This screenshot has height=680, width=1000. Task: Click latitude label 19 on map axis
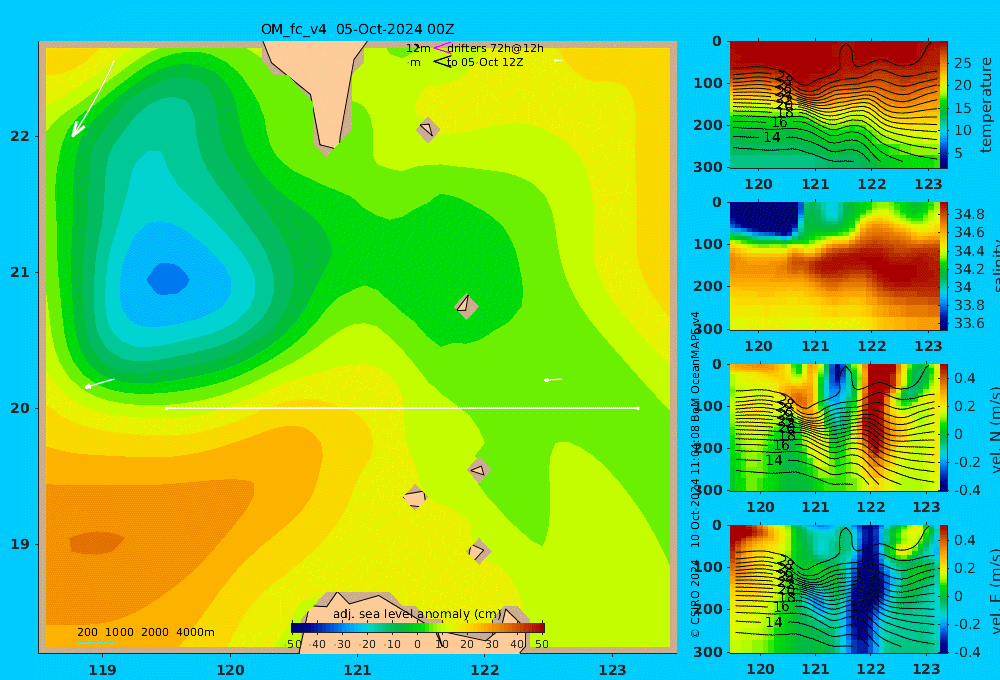[20, 544]
